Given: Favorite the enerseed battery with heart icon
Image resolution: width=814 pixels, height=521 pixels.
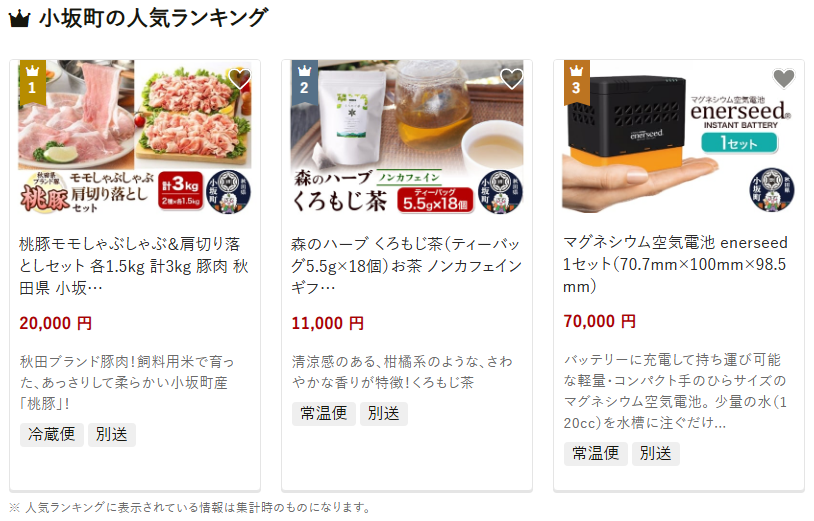Looking at the screenshot, I should pyautogui.click(x=783, y=78).
